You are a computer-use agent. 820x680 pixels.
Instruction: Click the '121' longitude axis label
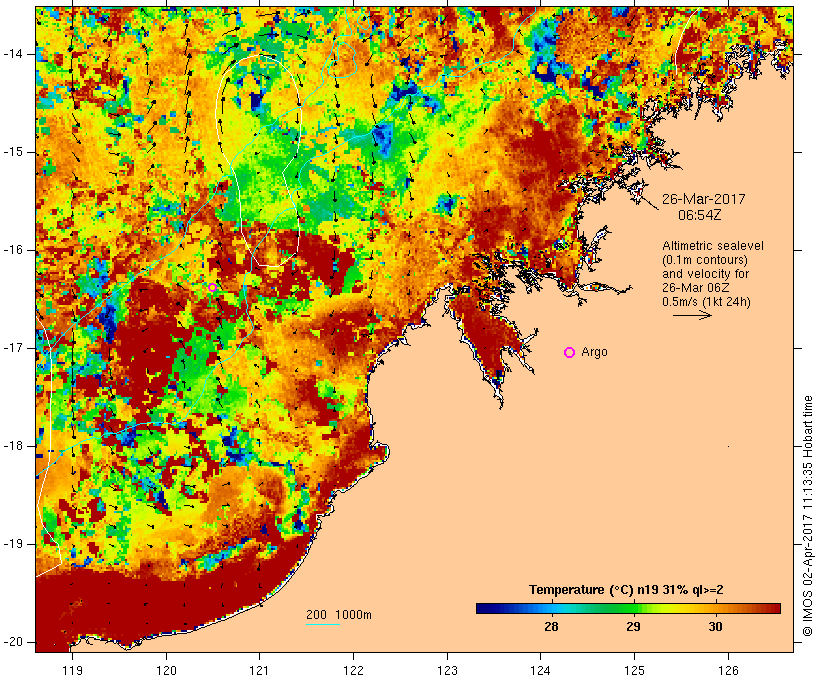coord(259,670)
